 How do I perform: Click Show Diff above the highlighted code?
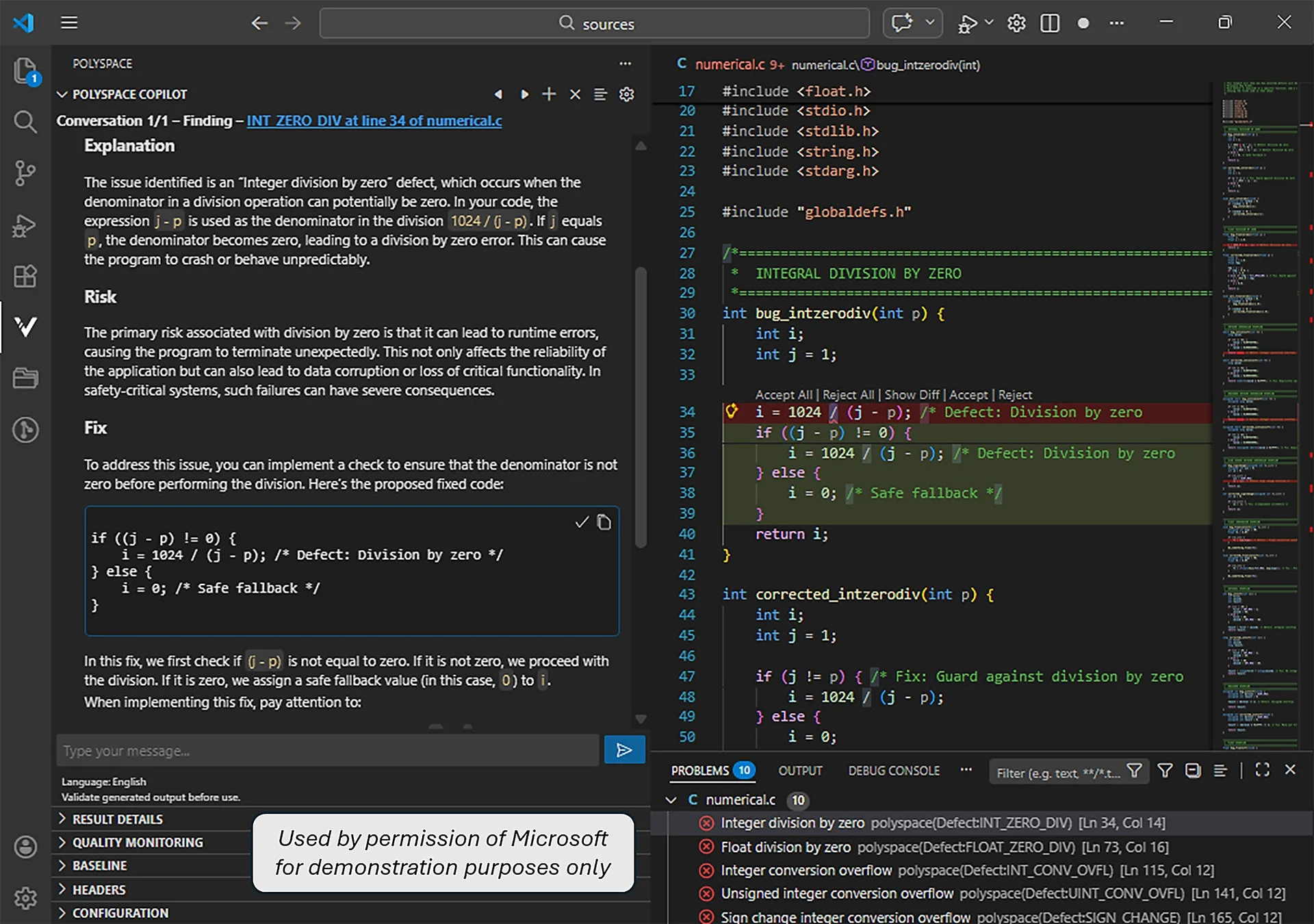(x=912, y=395)
